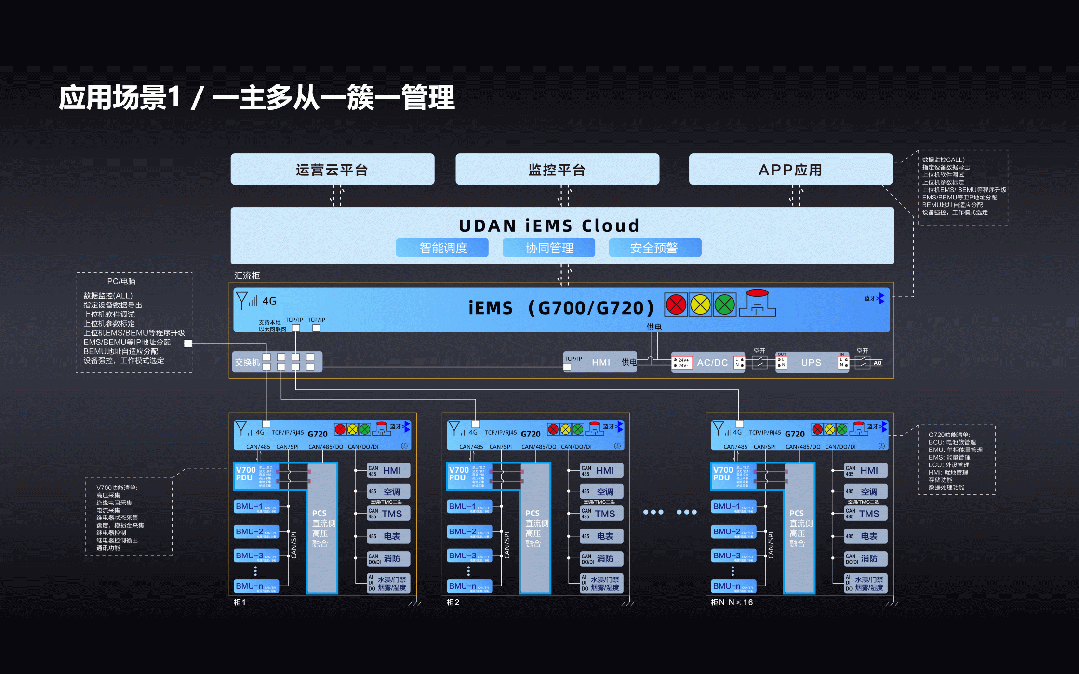Click the BMU-1 block in cabinet N
Image resolution: width=1079 pixels, height=674 pixels.
point(727,507)
